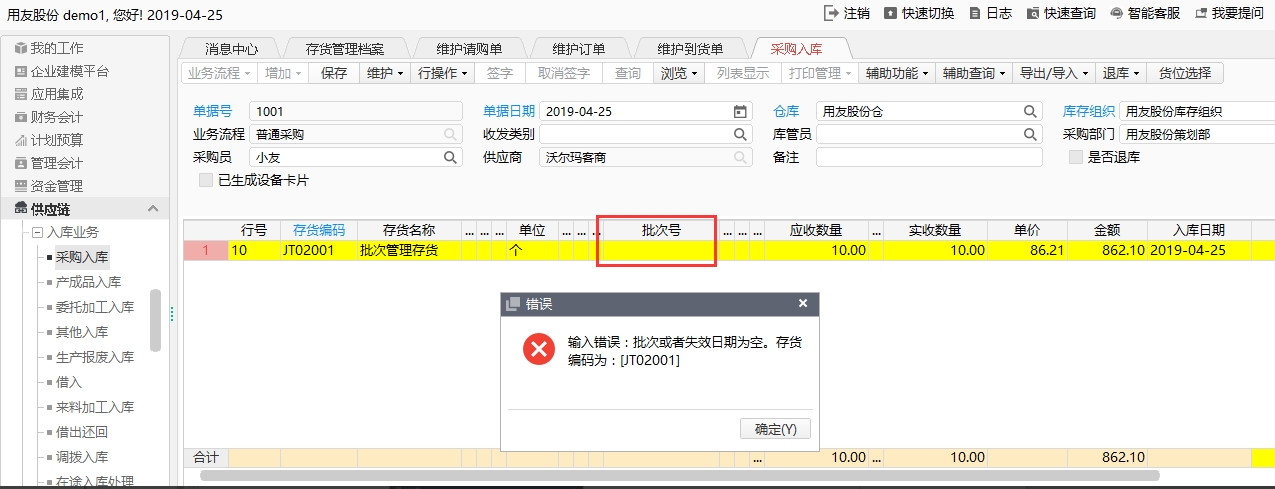This screenshot has height=489, width=1275.
Task: Toggle 是否退库 checkbox
Action: [x=1075, y=157]
